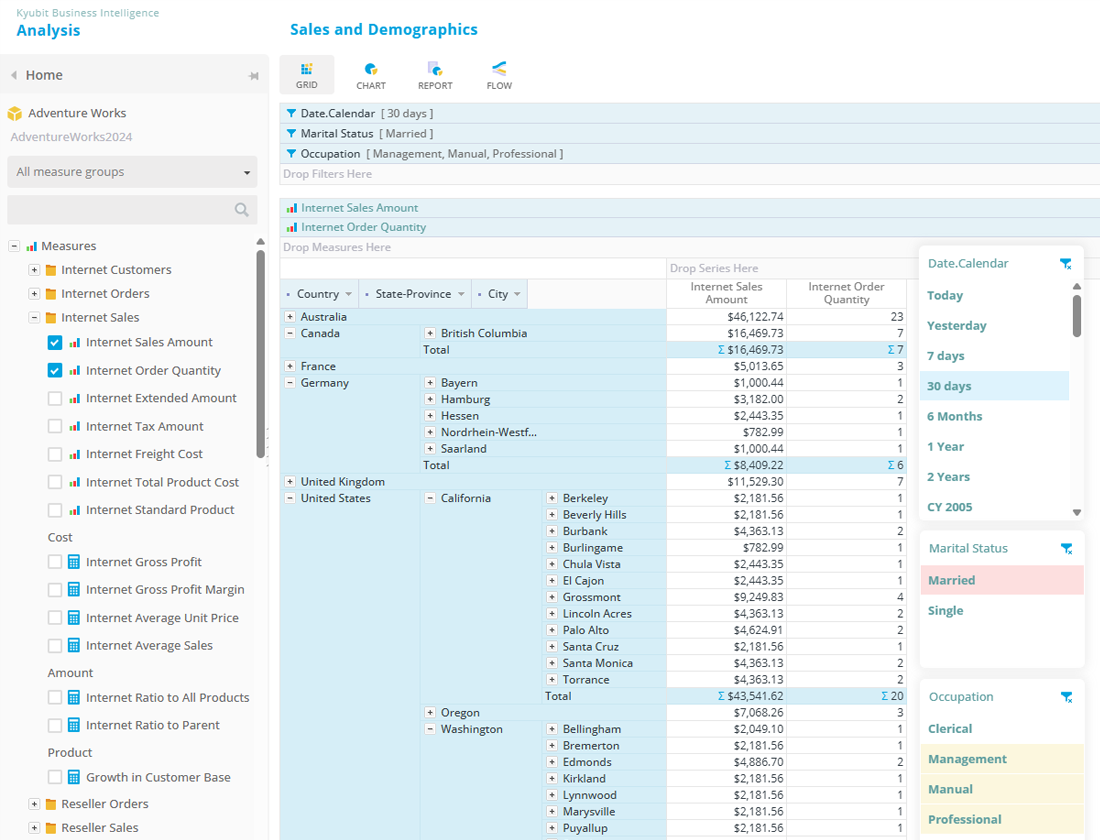Expand the Australia row
1100x840 pixels.
click(x=290, y=317)
